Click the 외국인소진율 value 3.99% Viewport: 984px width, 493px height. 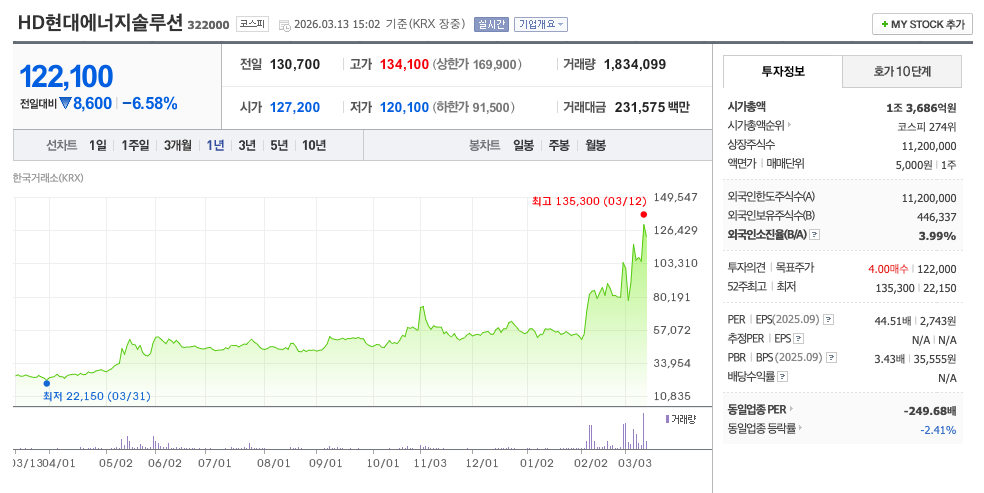point(938,236)
